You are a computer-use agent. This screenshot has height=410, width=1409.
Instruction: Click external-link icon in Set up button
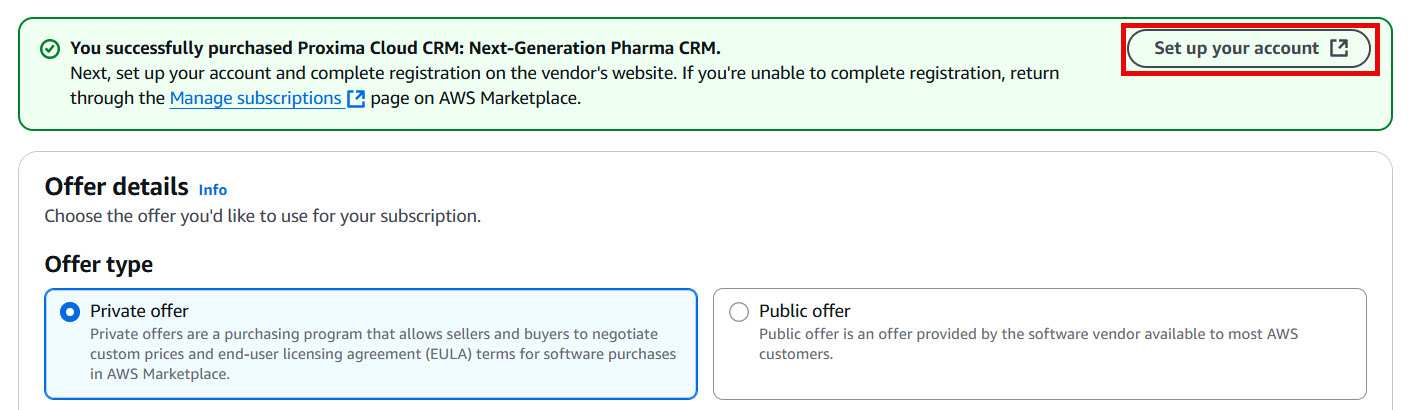tap(1339, 48)
